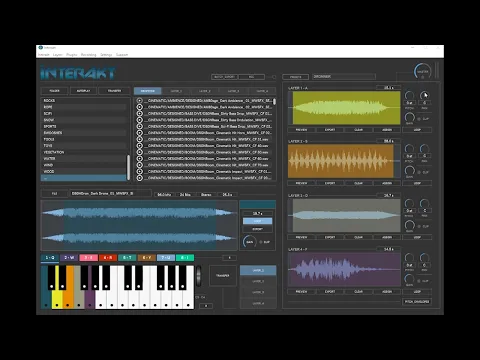This screenshot has width=480, height=360.
Task: Switch to the LAYER_4 tab above the file list
Action: coord(262,91)
